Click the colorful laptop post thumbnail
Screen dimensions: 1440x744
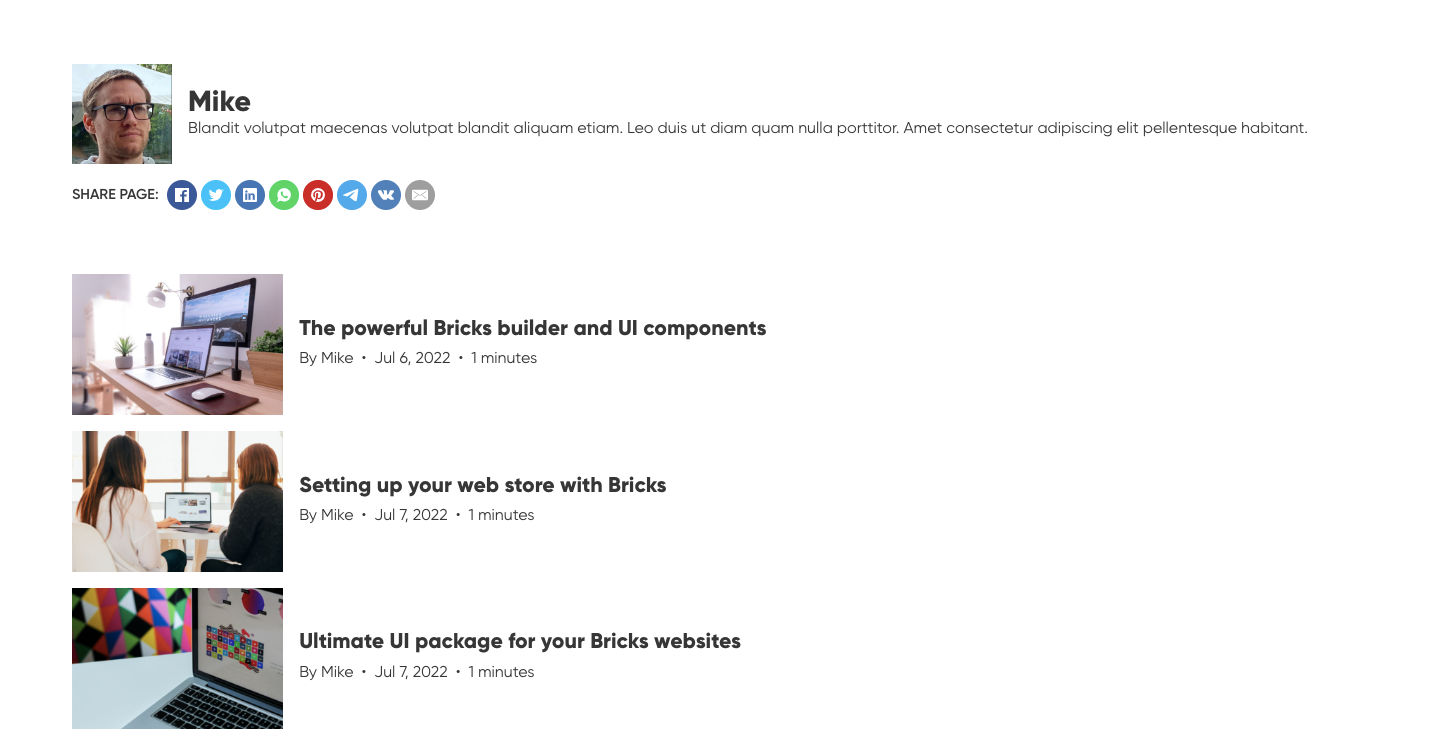(x=177, y=658)
